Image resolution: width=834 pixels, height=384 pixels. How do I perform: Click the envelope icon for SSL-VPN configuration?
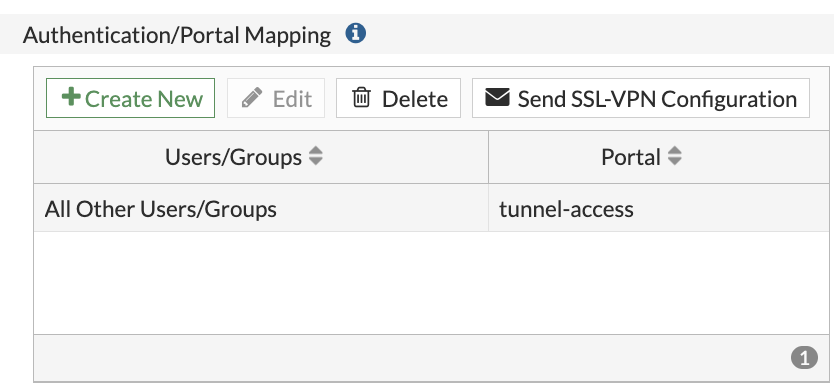[x=497, y=97]
